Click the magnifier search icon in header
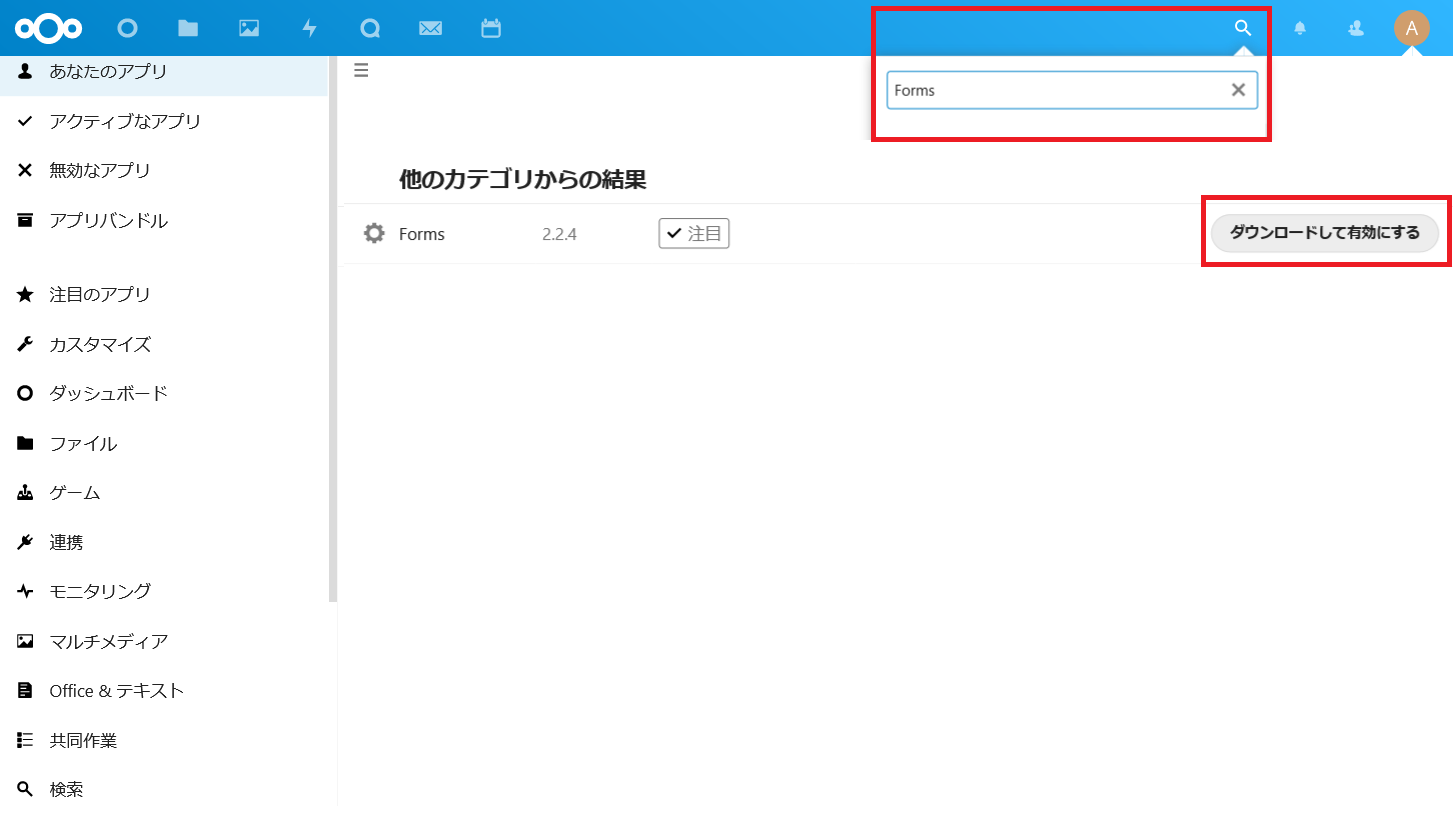Screen dimensions: 1453x816 point(1243,28)
